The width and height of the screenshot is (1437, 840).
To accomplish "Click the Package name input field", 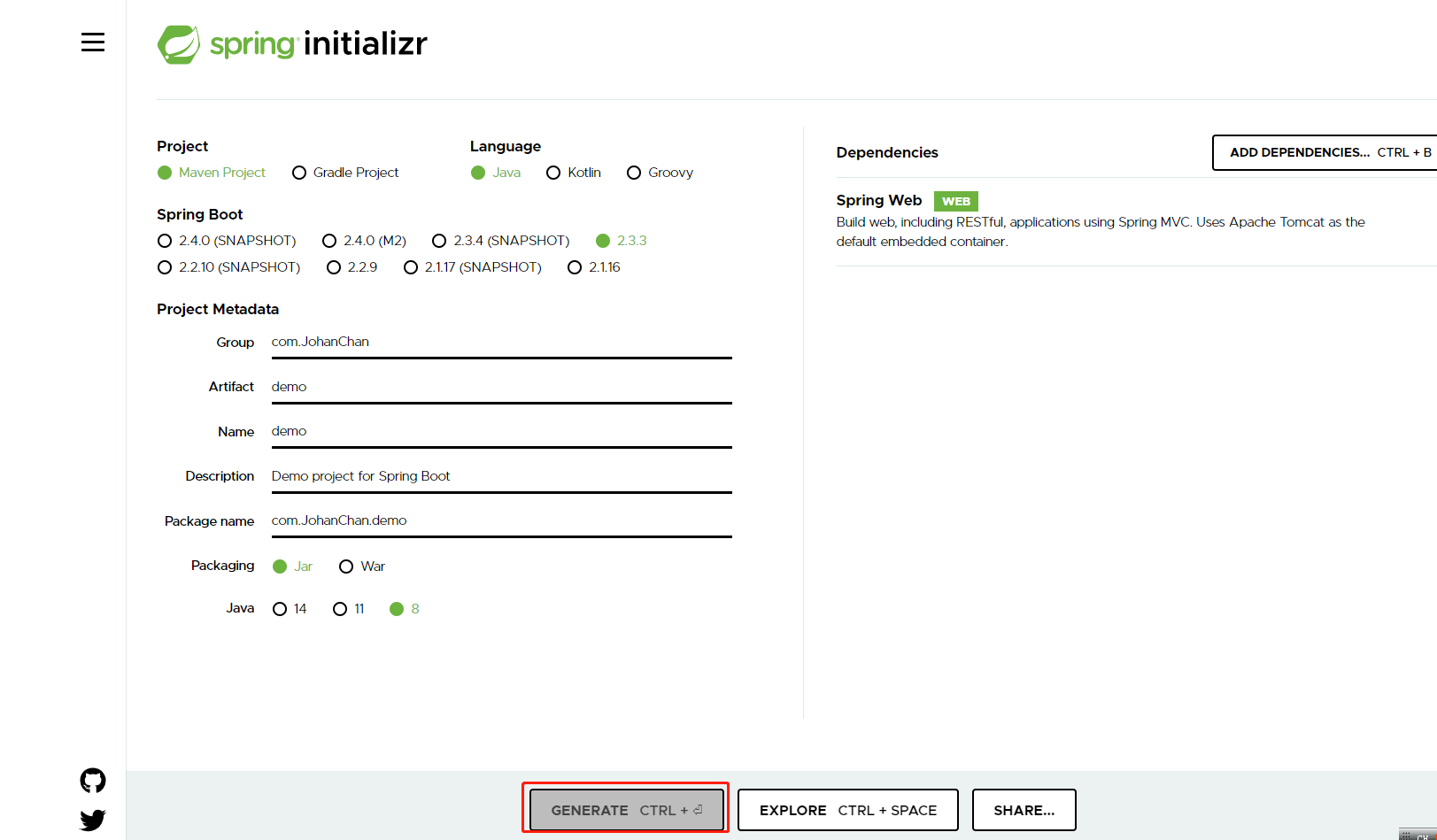I will pyautogui.click(x=502, y=521).
